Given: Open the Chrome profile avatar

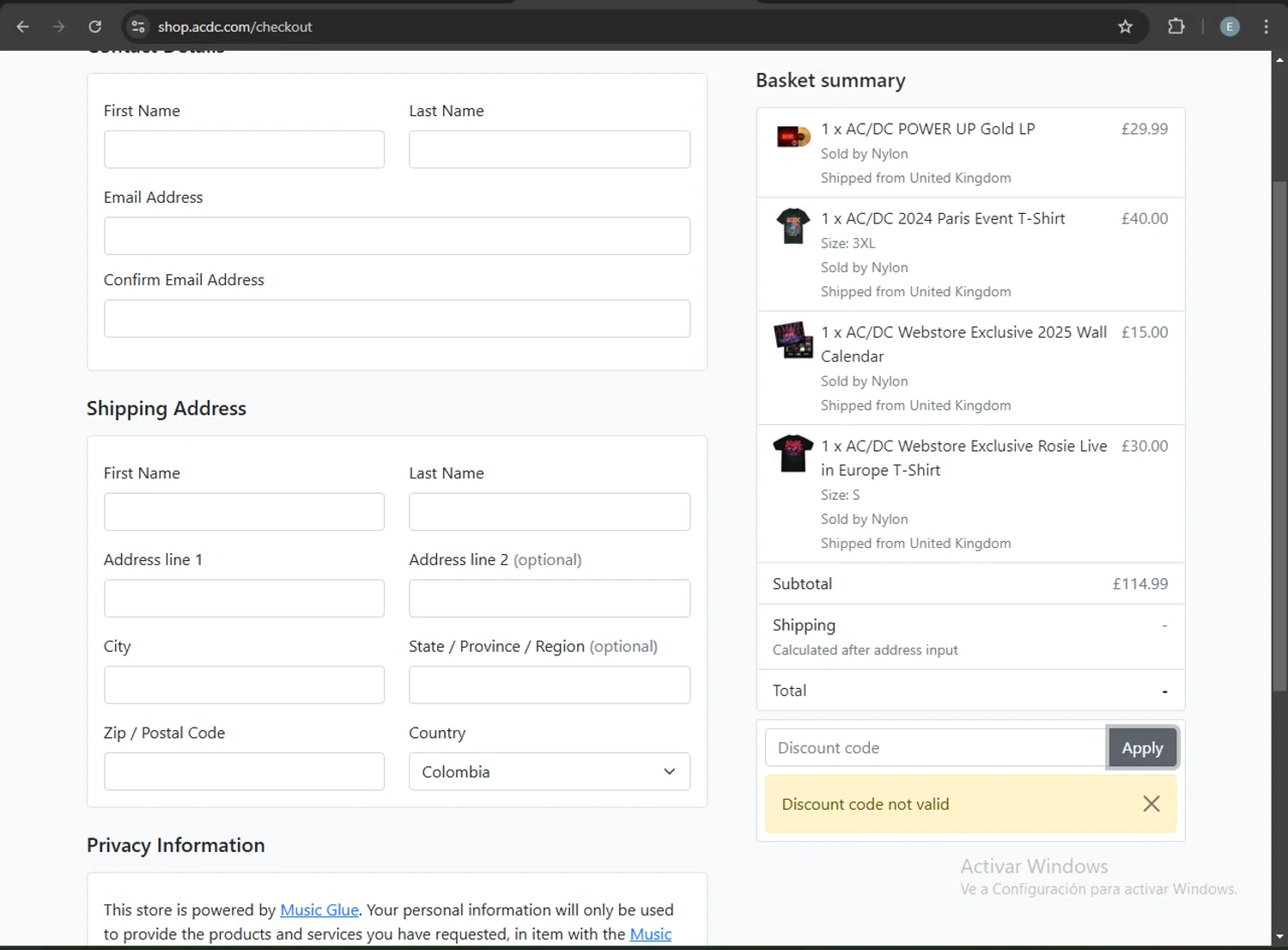Looking at the screenshot, I should click(x=1230, y=27).
